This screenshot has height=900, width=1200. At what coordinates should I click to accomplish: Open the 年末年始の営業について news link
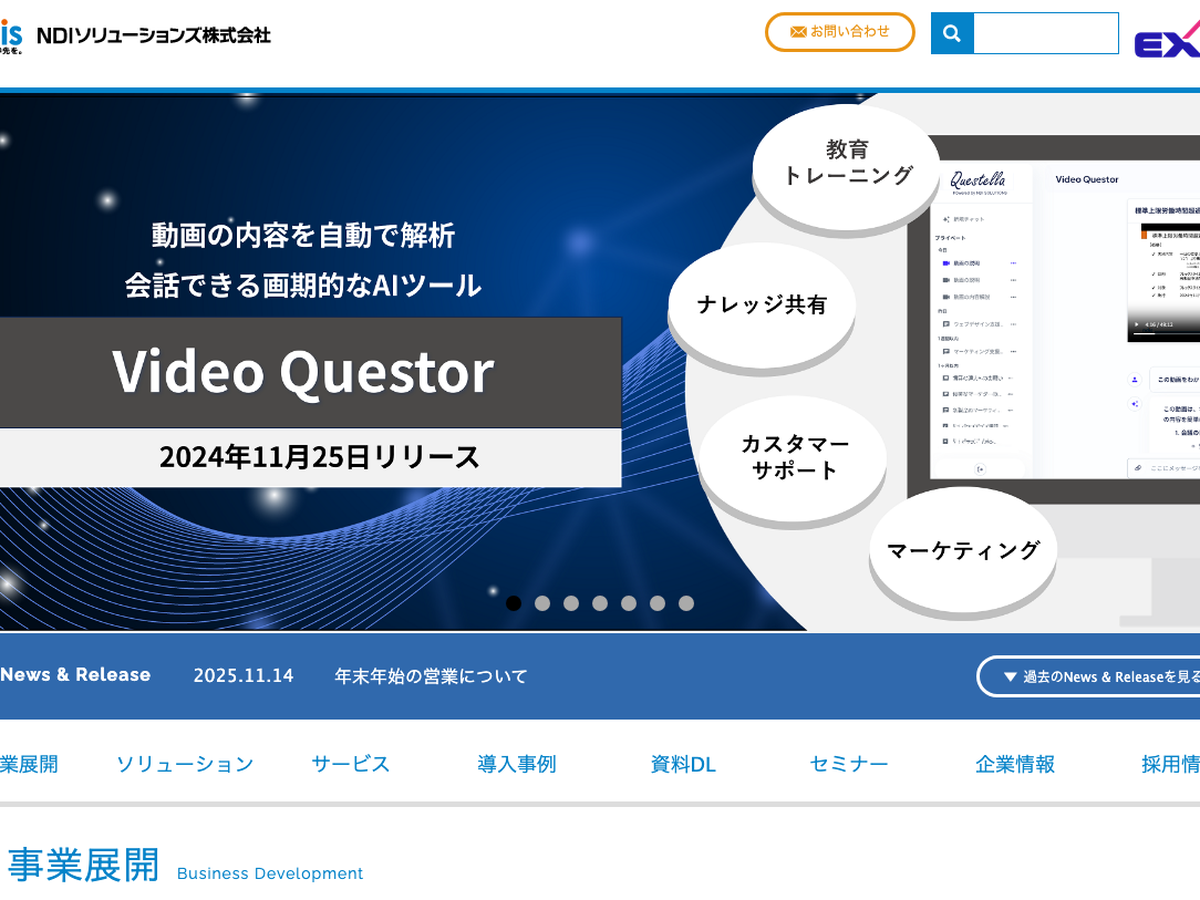point(431,676)
